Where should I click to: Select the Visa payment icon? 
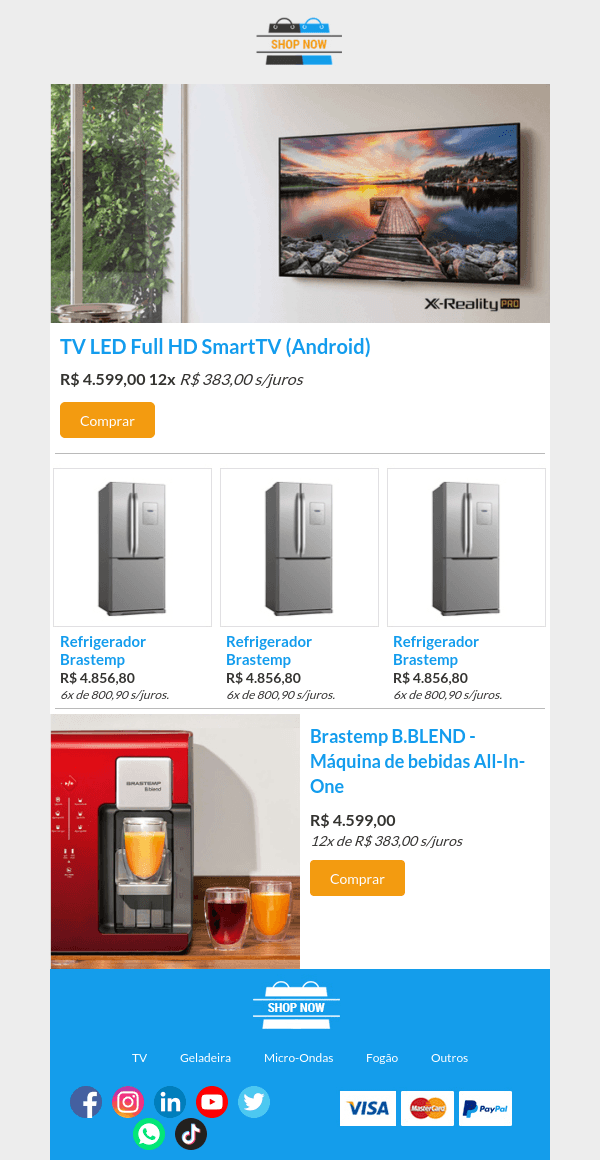pyautogui.click(x=367, y=1108)
